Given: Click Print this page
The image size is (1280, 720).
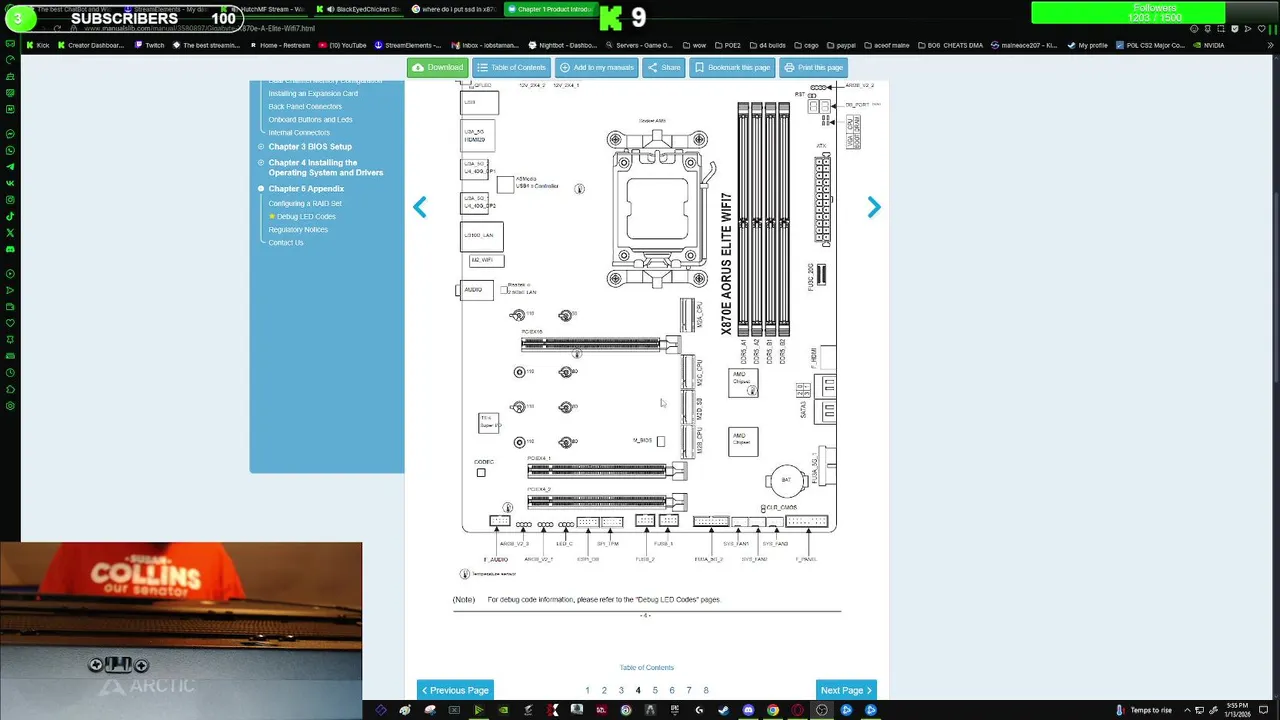Looking at the screenshot, I should 813,67.
